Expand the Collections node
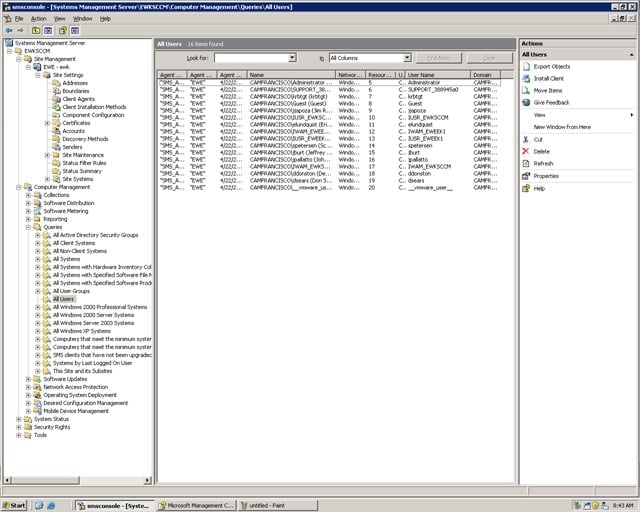Image resolution: width=640 pixels, height=512 pixels. 28,195
